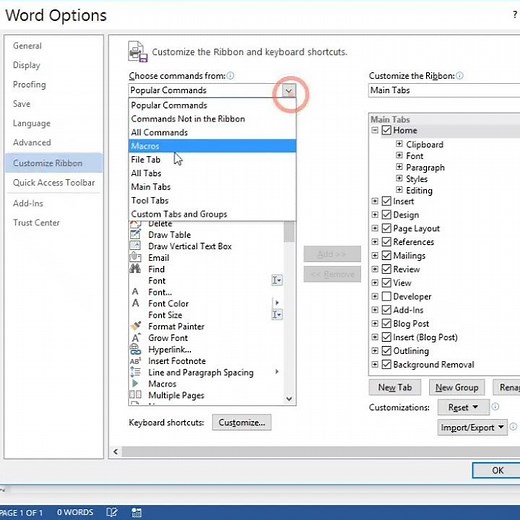Click the Customize Ribbon header icon
Viewport: 520px width, 520px height.
(138, 52)
